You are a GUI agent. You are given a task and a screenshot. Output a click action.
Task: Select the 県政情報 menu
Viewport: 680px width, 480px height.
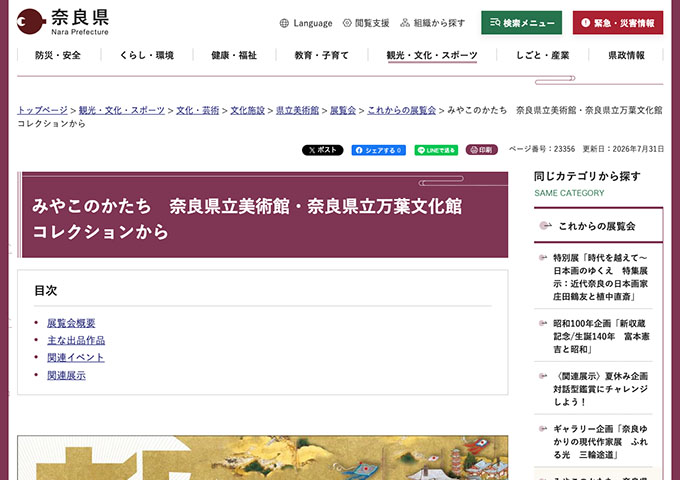coord(626,55)
